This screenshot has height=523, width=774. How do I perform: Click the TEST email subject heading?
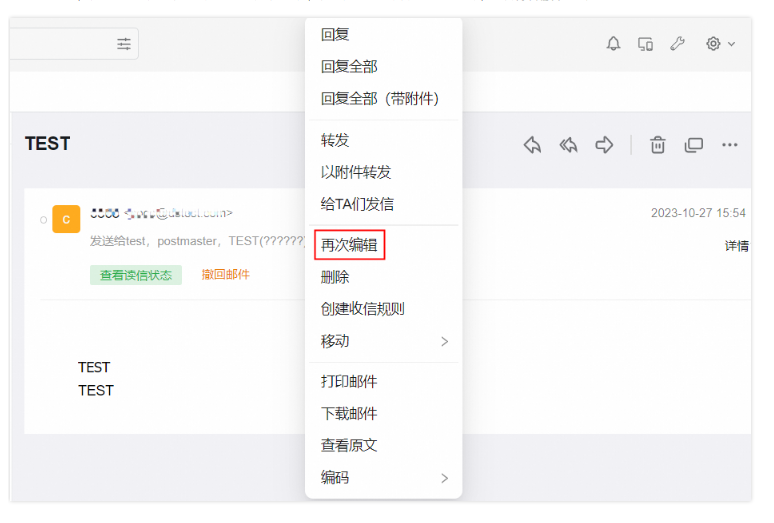pos(48,144)
